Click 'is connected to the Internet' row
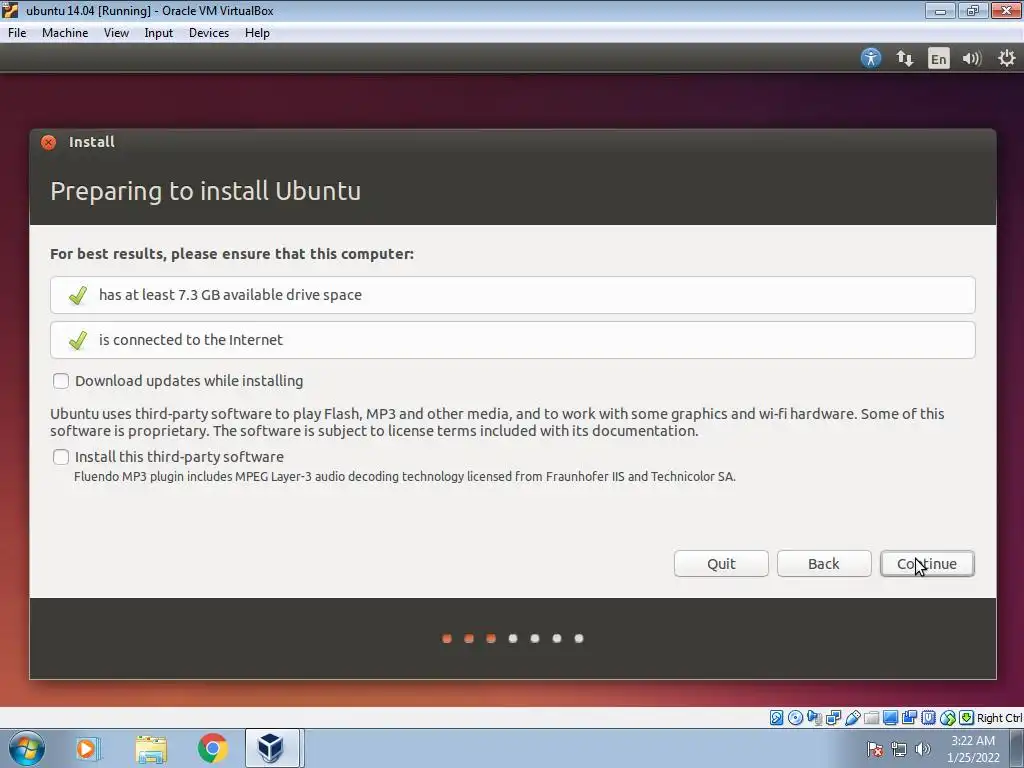Image resolution: width=1024 pixels, height=768 pixels. [513, 340]
